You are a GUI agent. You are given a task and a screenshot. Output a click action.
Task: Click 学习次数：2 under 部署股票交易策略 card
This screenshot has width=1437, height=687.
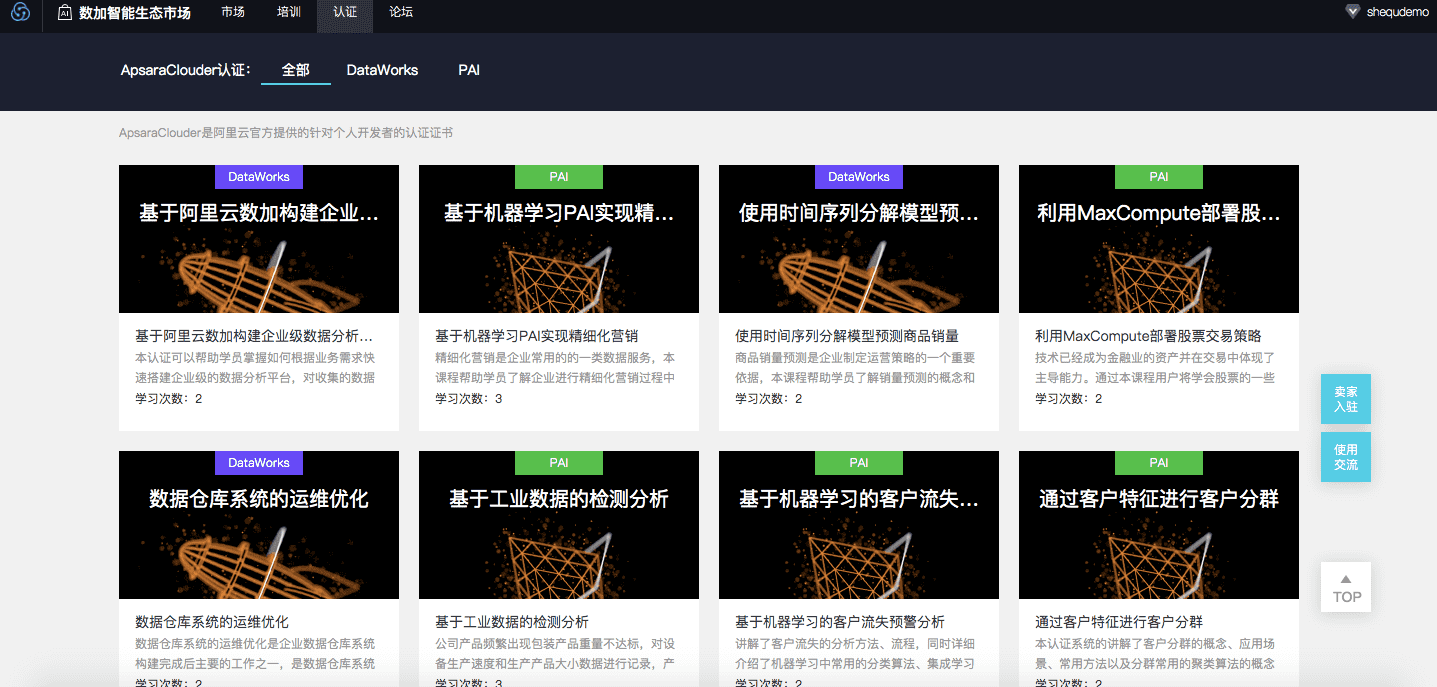pyautogui.click(x=1069, y=399)
